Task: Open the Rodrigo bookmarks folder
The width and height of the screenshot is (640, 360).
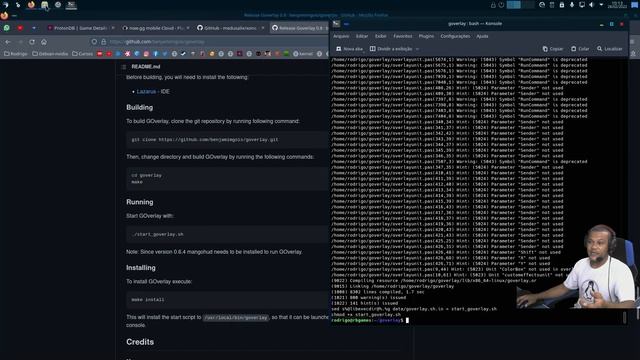Action: coord(16,53)
